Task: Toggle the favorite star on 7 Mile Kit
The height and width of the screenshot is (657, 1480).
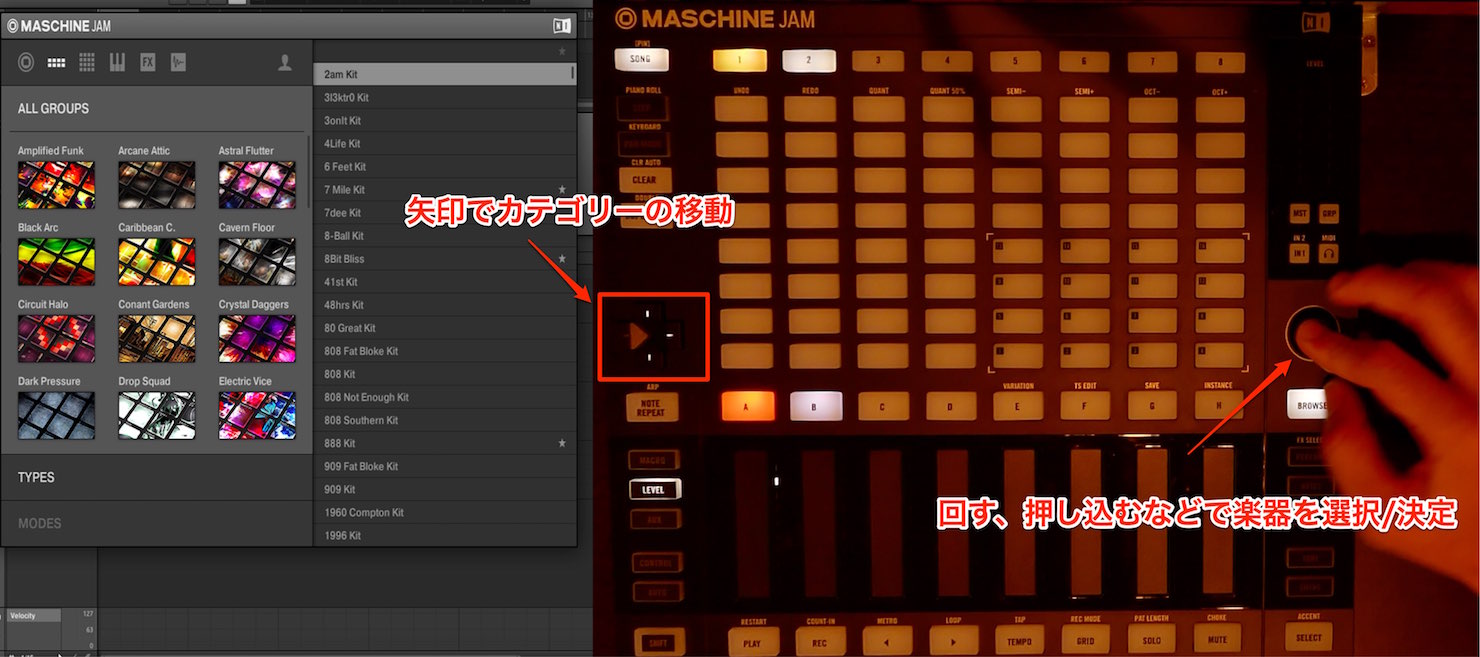Action: (x=562, y=189)
